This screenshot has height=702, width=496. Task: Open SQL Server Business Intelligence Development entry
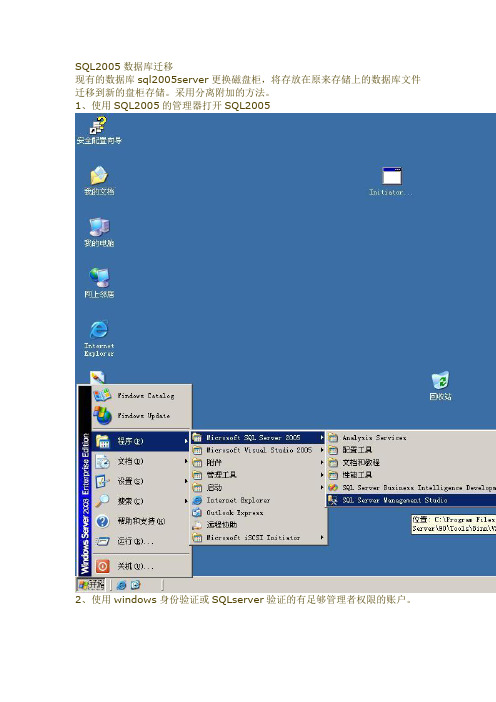411,488
